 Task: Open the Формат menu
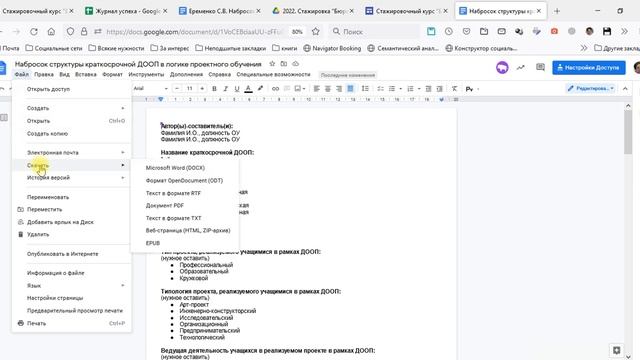click(x=112, y=75)
